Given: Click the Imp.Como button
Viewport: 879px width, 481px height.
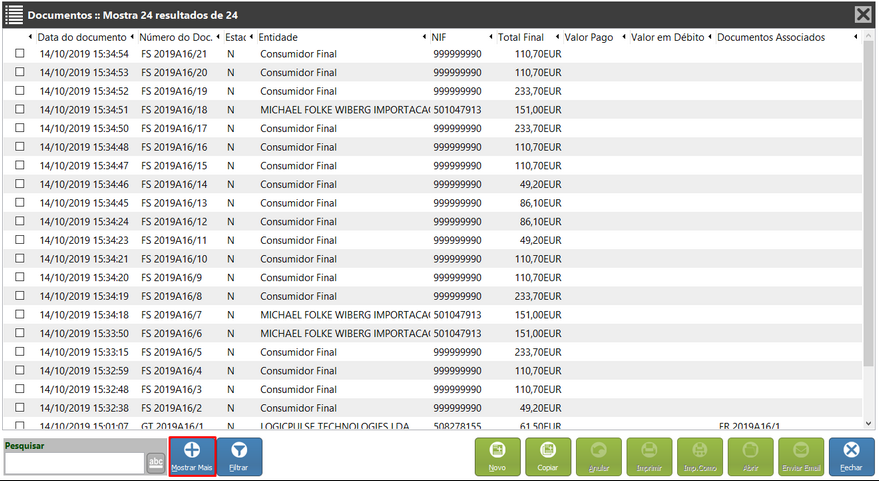Looking at the screenshot, I should point(699,456).
